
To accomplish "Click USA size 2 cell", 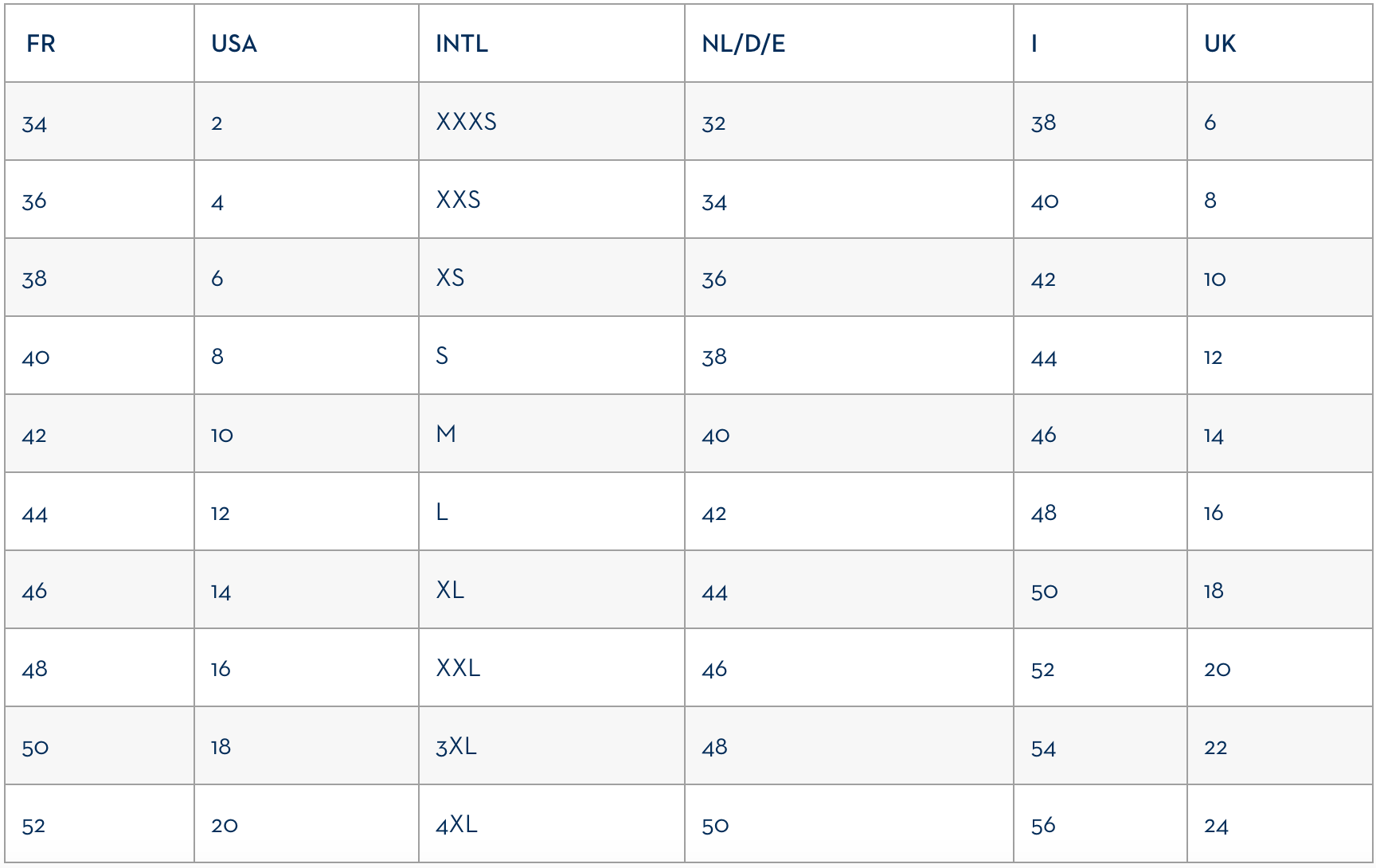I will [217, 123].
